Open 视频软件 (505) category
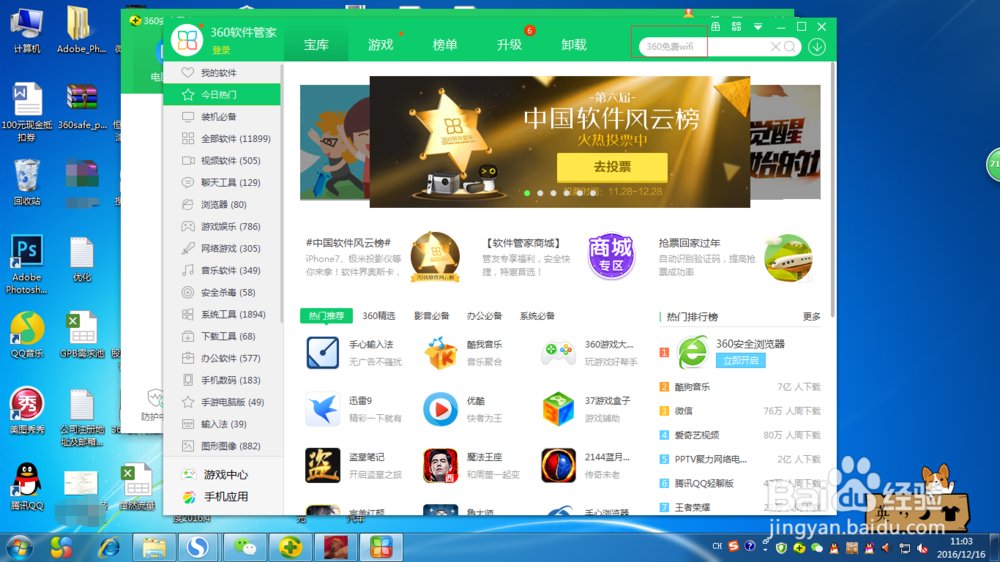1000x562 pixels. click(222, 161)
